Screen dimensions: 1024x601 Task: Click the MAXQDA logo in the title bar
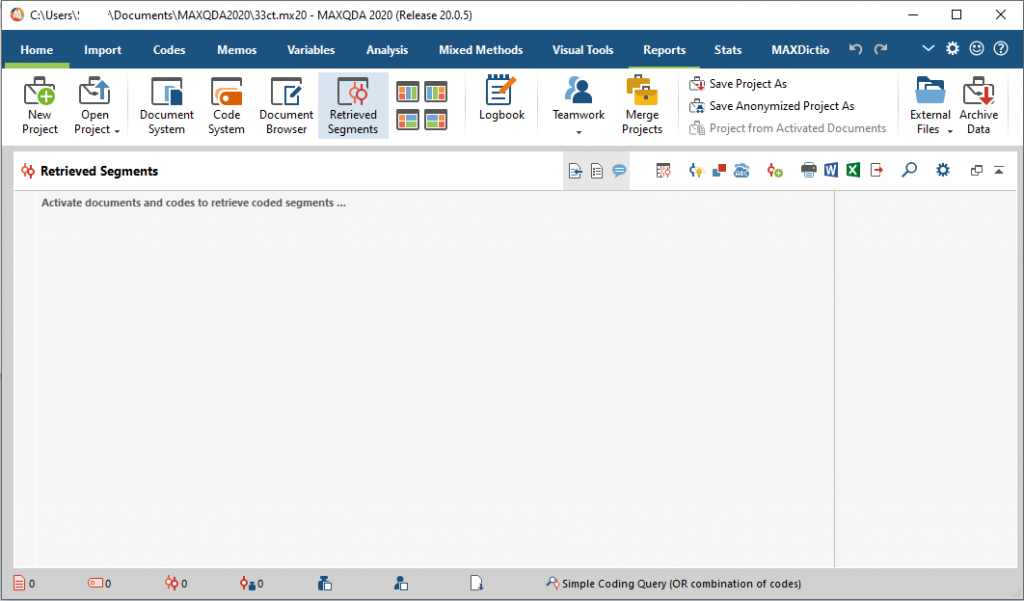tap(17, 14)
